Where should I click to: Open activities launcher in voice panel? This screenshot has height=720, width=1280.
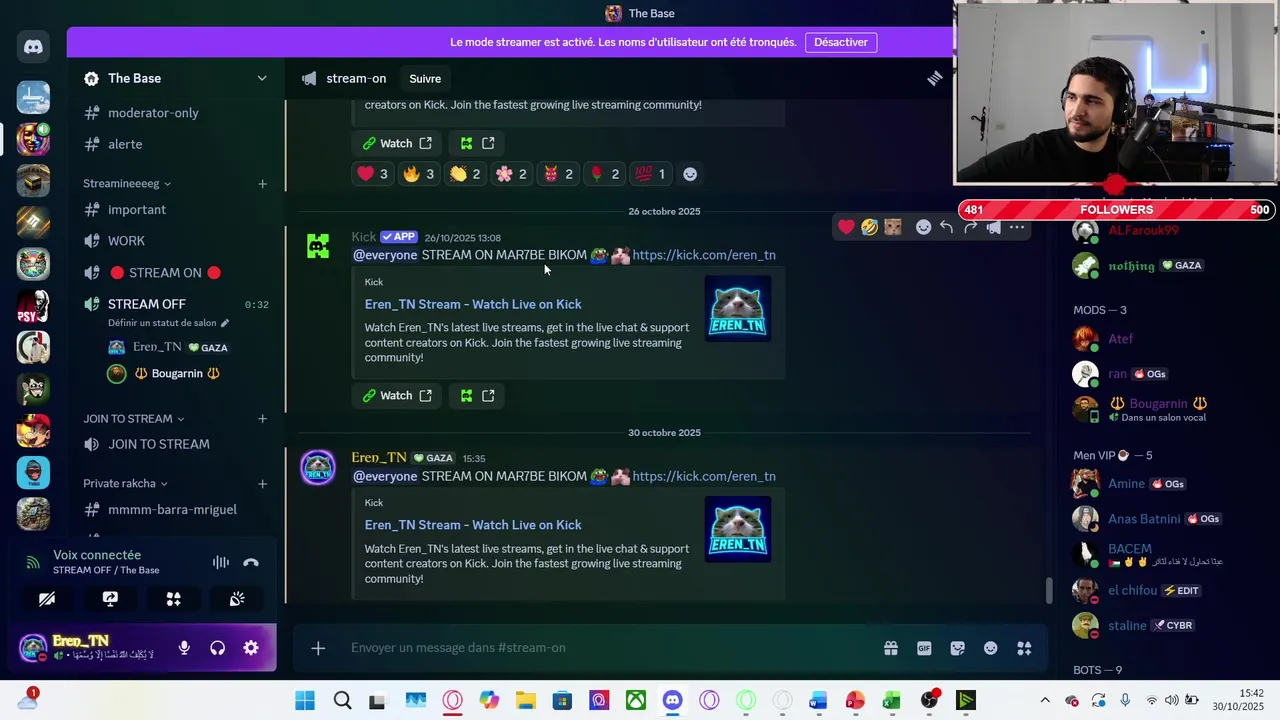pyautogui.click(x=173, y=599)
